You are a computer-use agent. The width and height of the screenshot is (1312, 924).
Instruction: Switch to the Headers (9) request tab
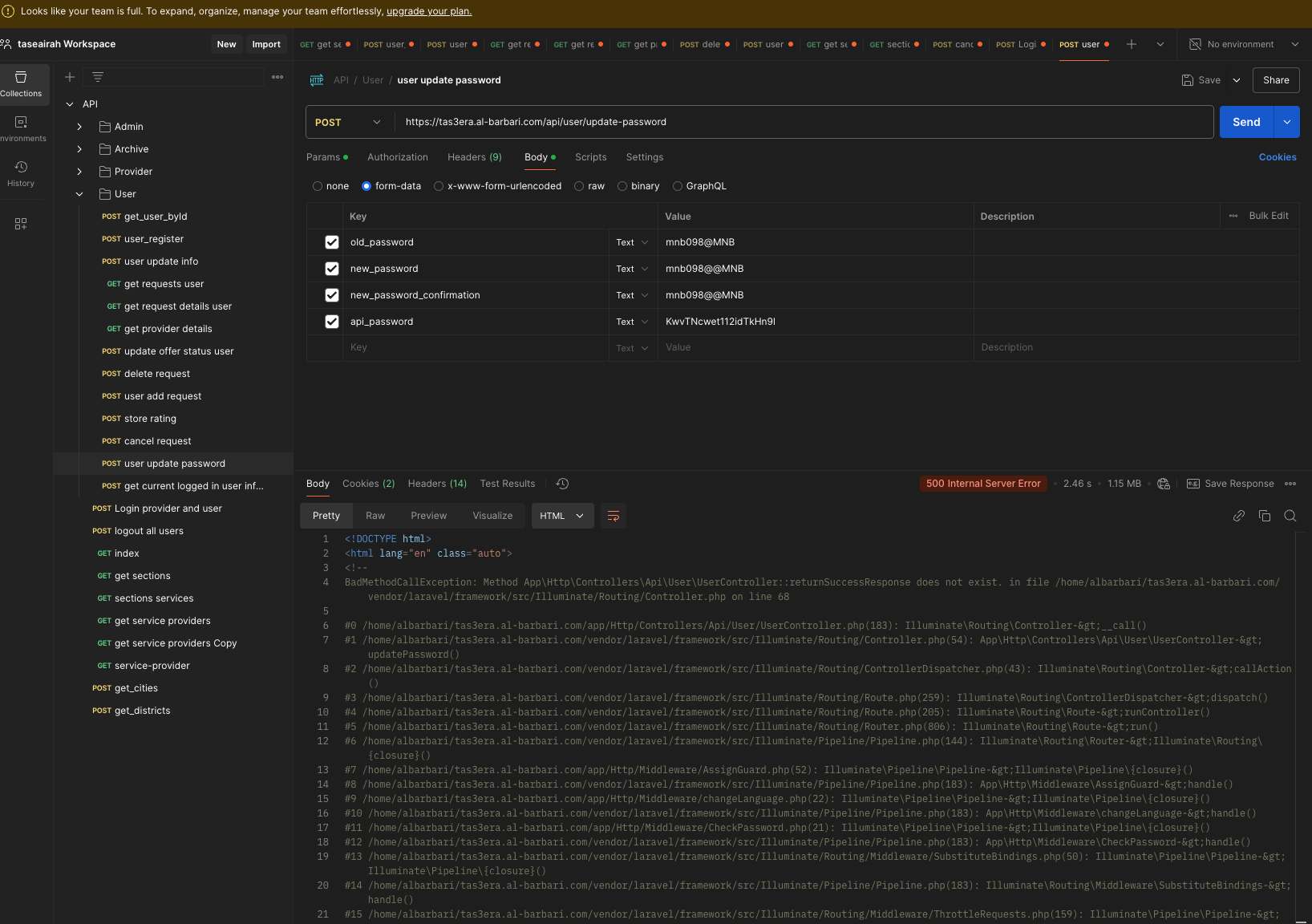click(x=475, y=157)
